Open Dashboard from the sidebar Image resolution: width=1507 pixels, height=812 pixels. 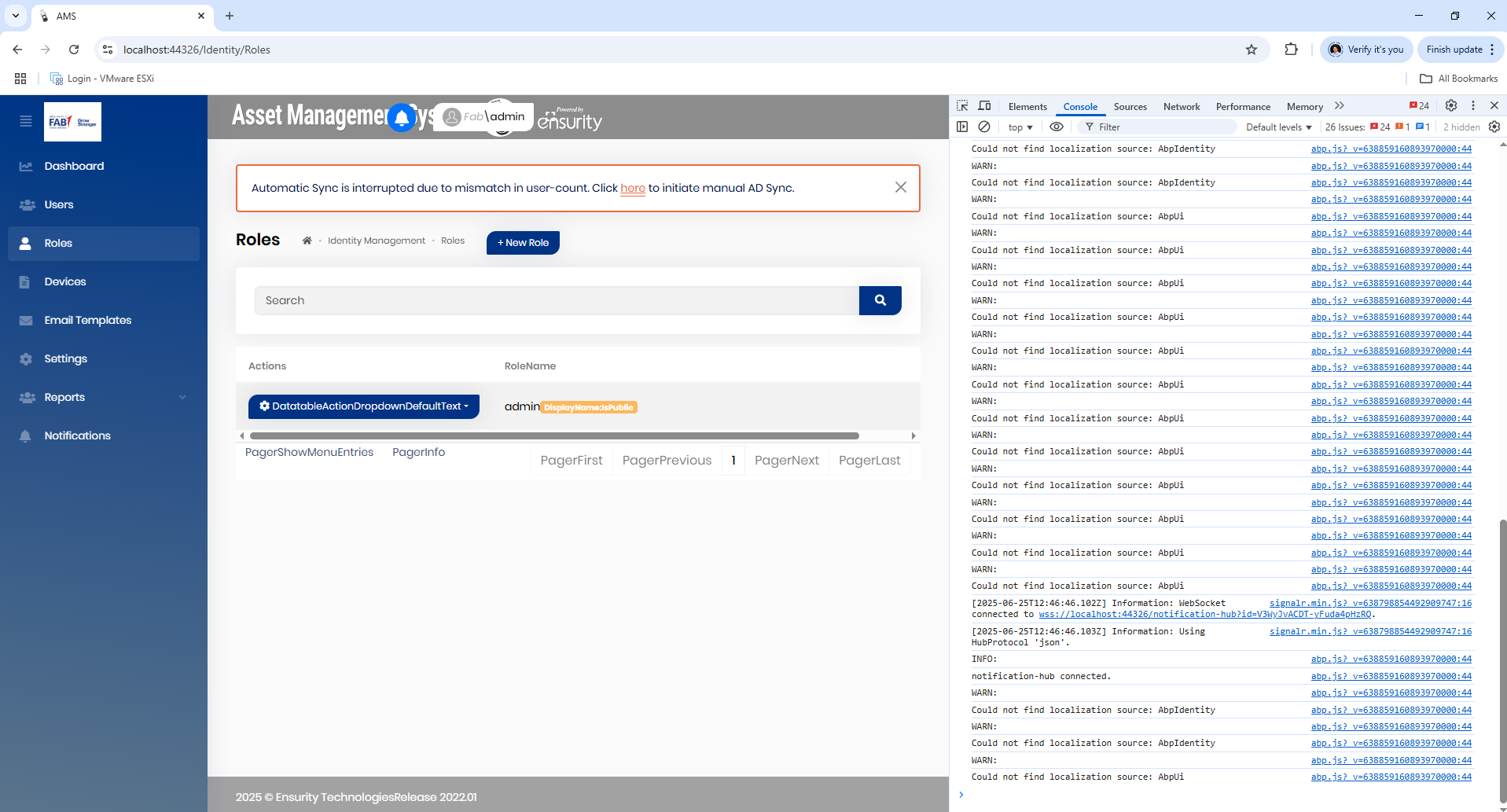104,166
